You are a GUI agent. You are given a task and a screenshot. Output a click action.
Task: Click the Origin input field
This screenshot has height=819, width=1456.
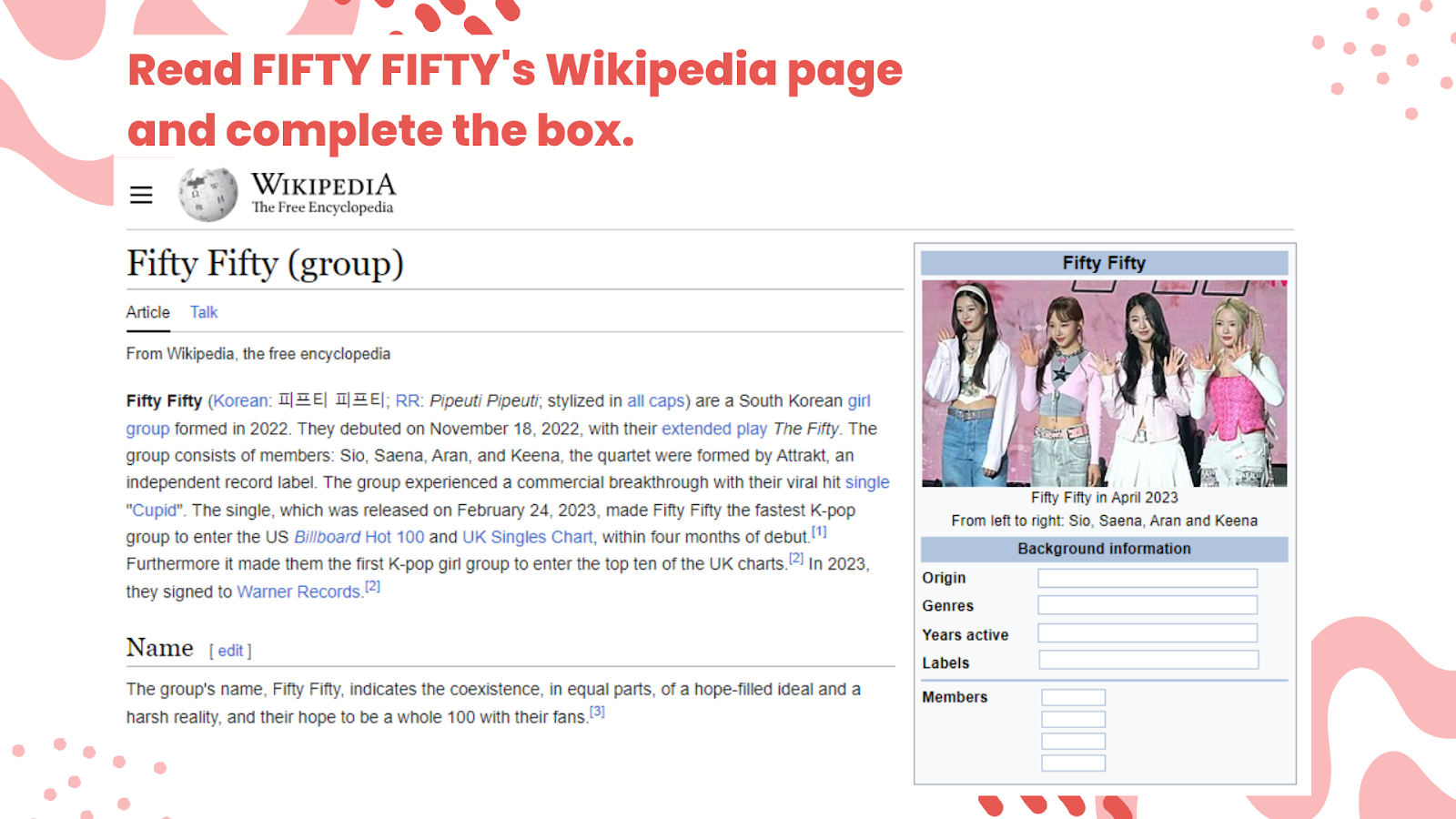pyautogui.click(x=1148, y=578)
